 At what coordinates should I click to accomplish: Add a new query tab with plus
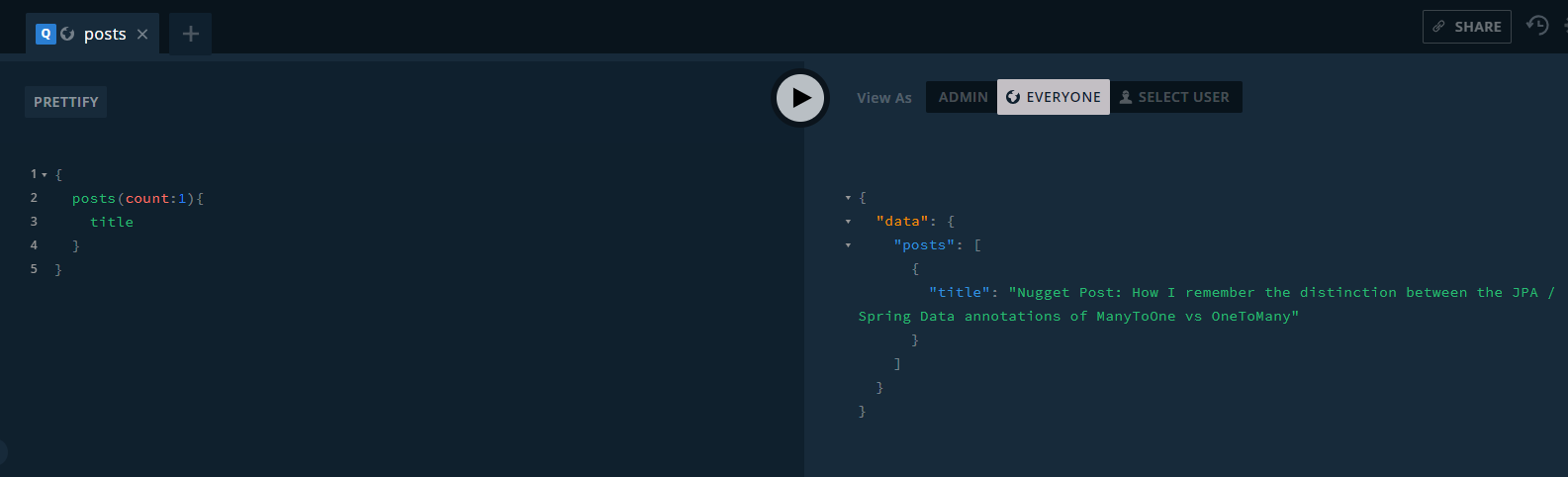point(191,34)
